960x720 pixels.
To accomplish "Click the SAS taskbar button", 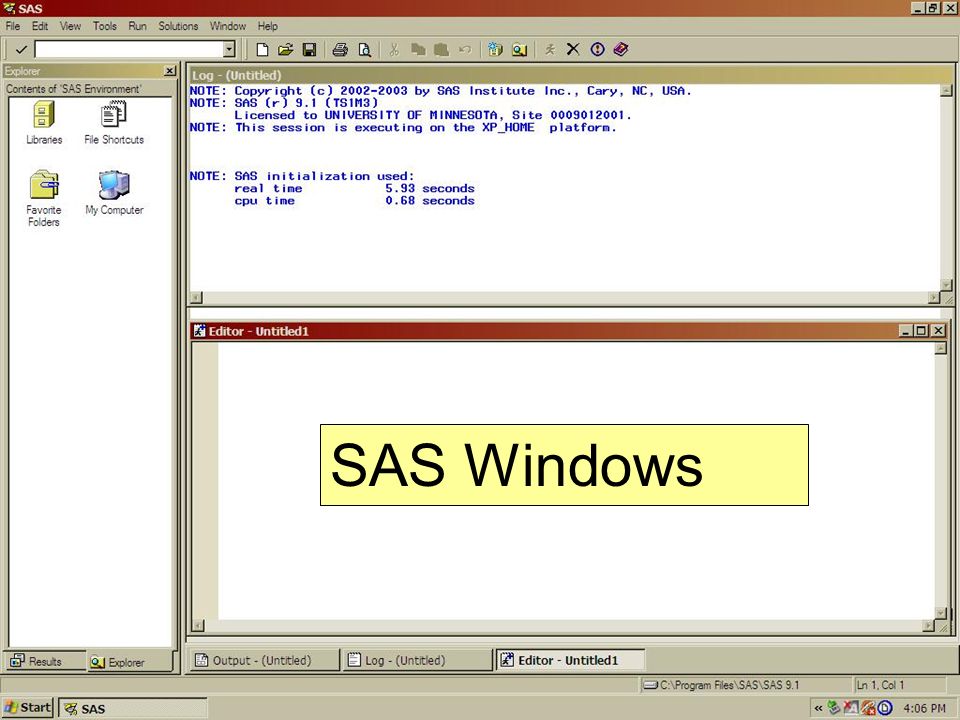I will [x=133, y=709].
